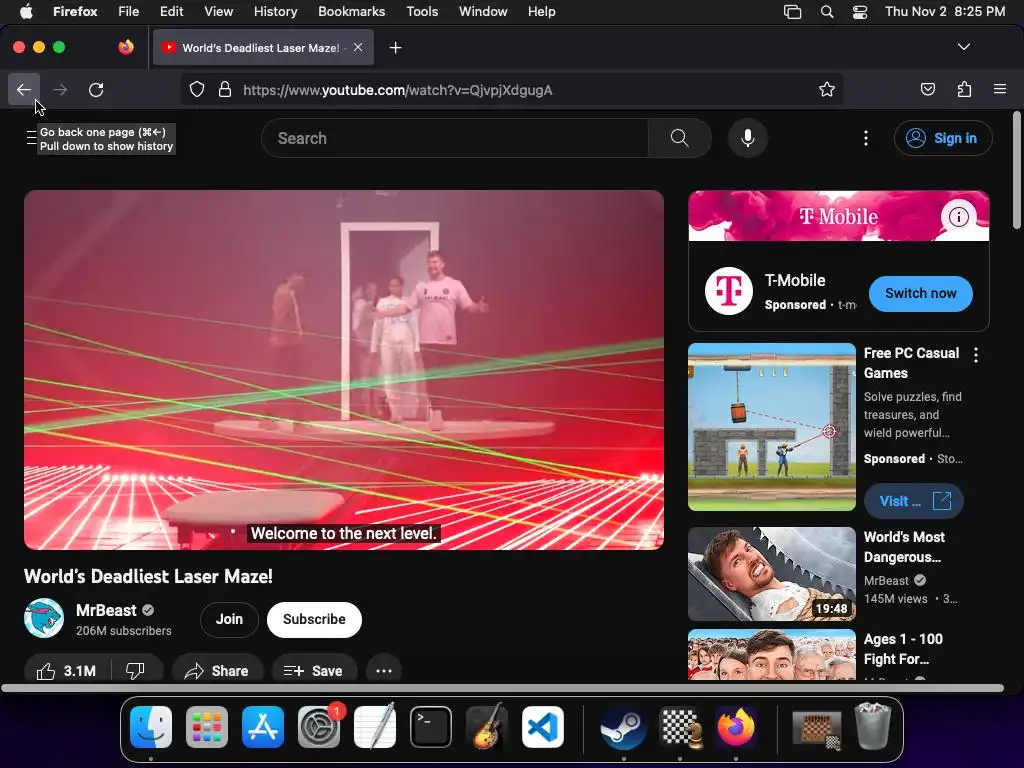
Task: Open Terminal from the Dock
Action: [430, 727]
